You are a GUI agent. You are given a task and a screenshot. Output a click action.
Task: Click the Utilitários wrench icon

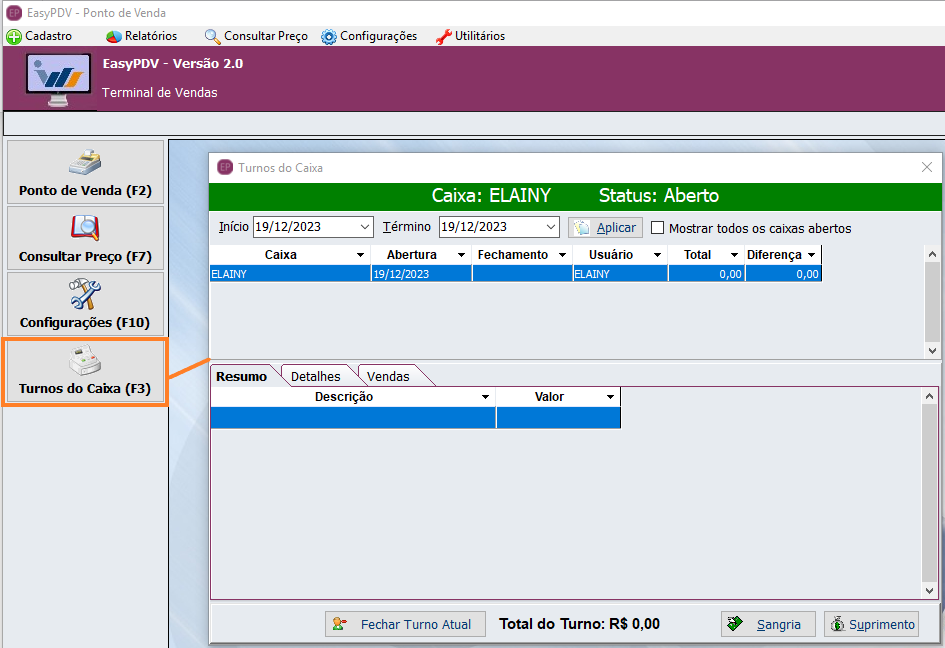coord(444,36)
